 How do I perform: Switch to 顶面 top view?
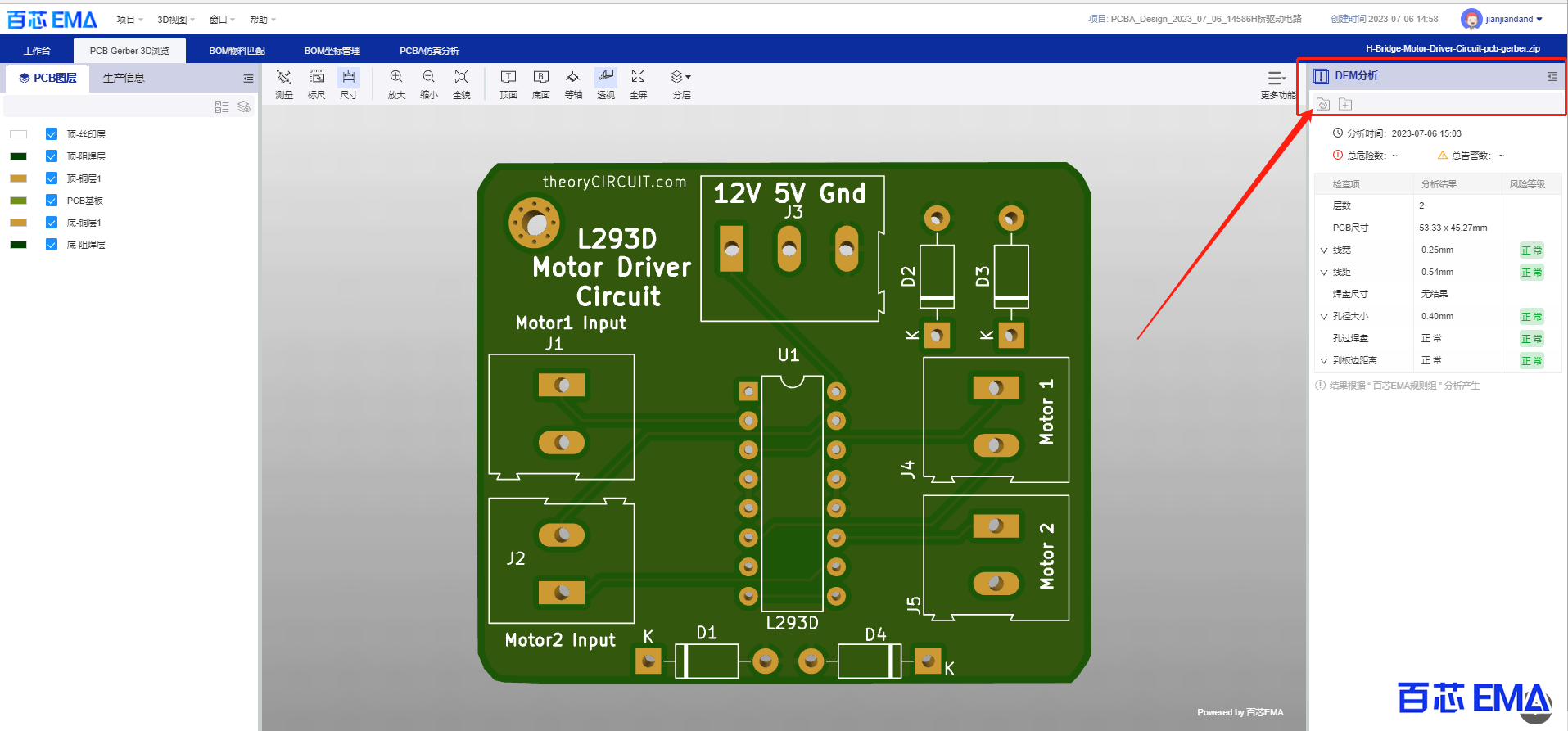[508, 83]
